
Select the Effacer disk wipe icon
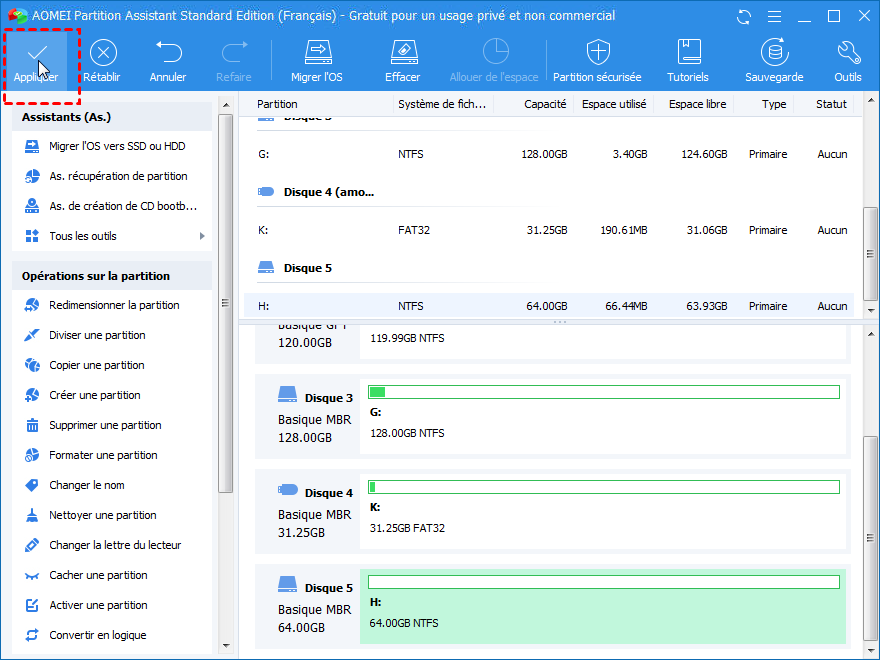point(402,52)
